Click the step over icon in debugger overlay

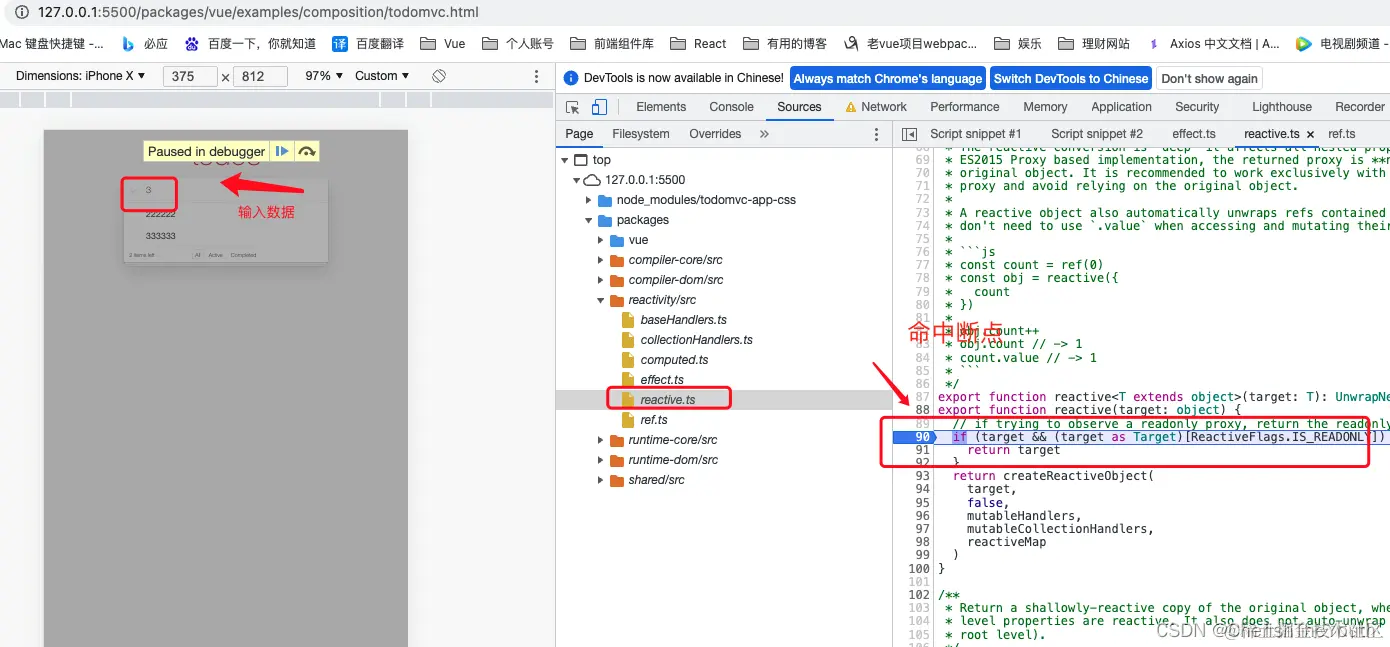tap(307, 151)
